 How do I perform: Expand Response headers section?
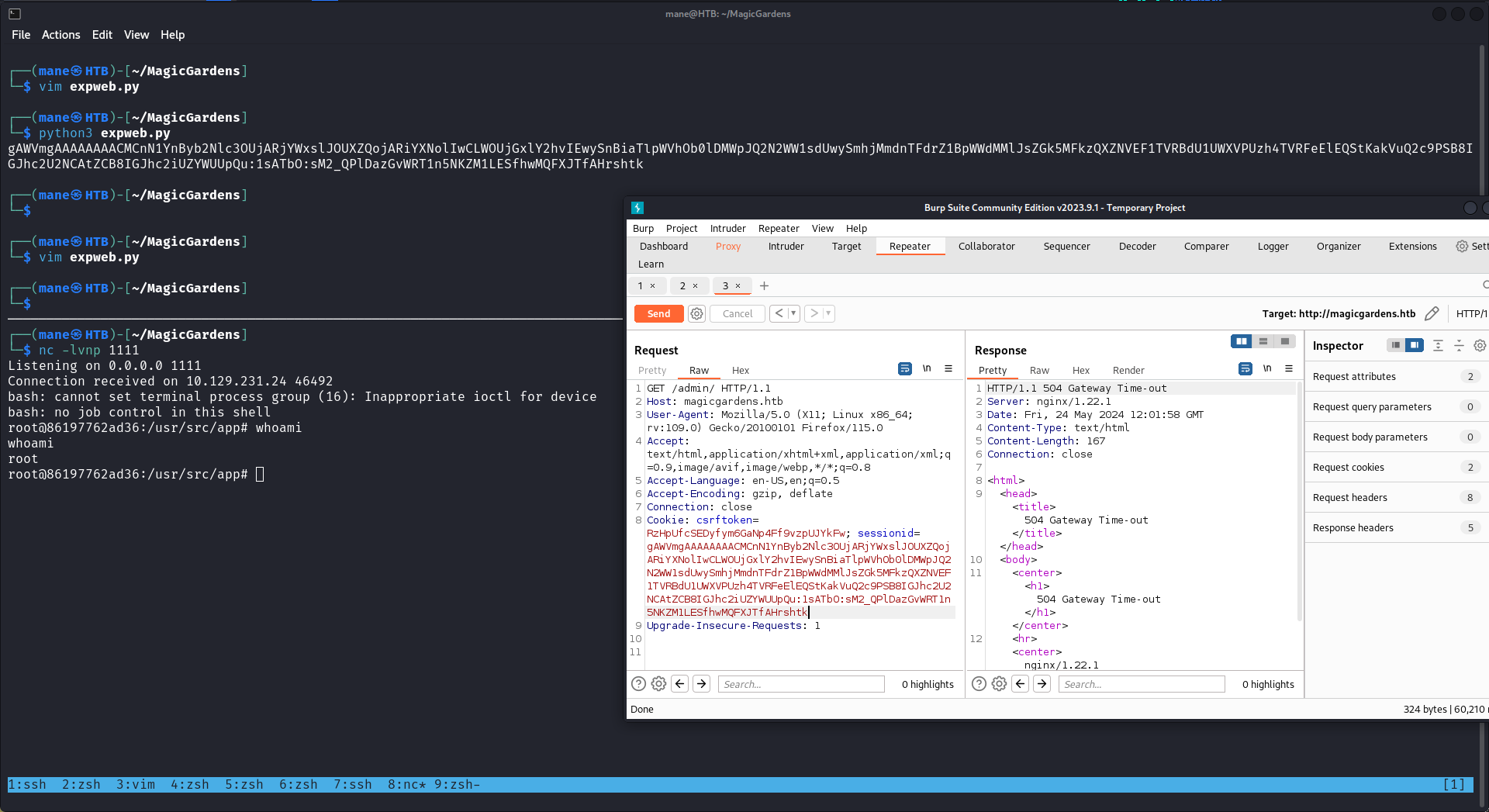[x=1396, y=528]
